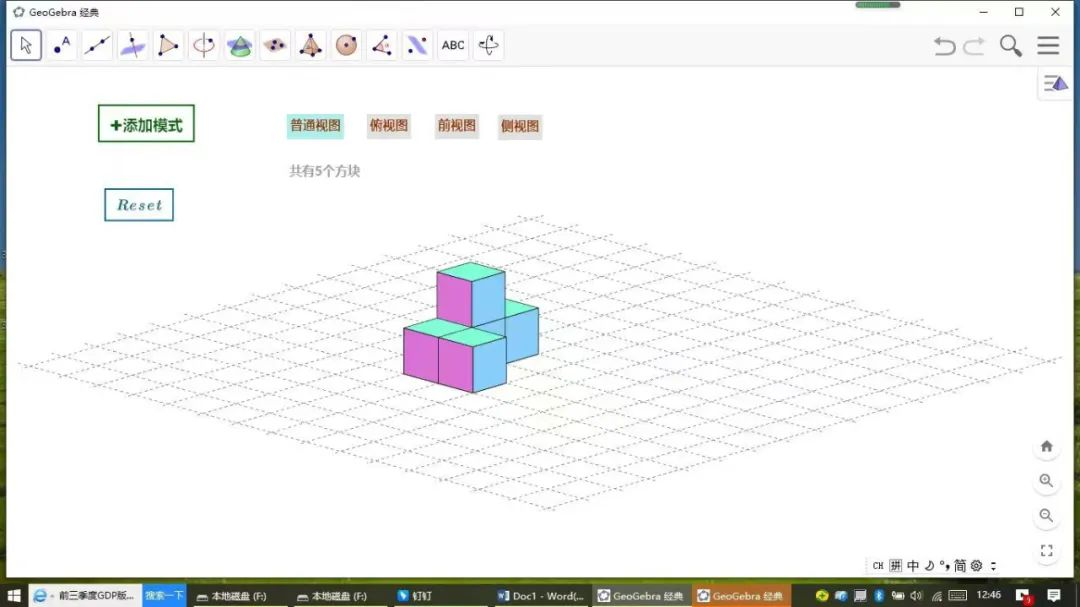Click the 添加模式 button
This screenshot has width=1080, height=607.
click(146, 125)
